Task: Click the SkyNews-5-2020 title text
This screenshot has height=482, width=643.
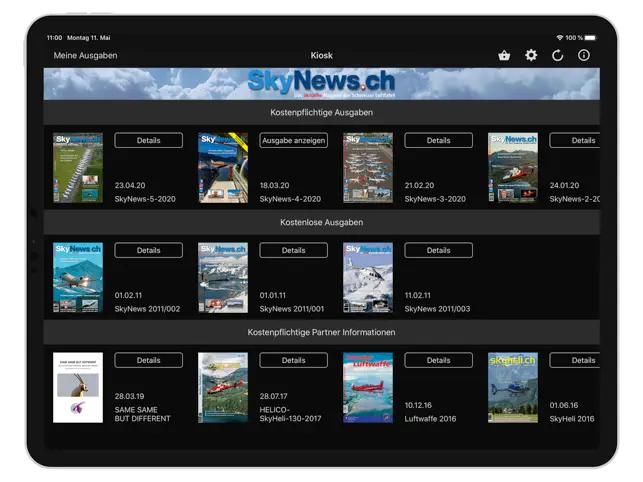Action: [x=145, y=199]
